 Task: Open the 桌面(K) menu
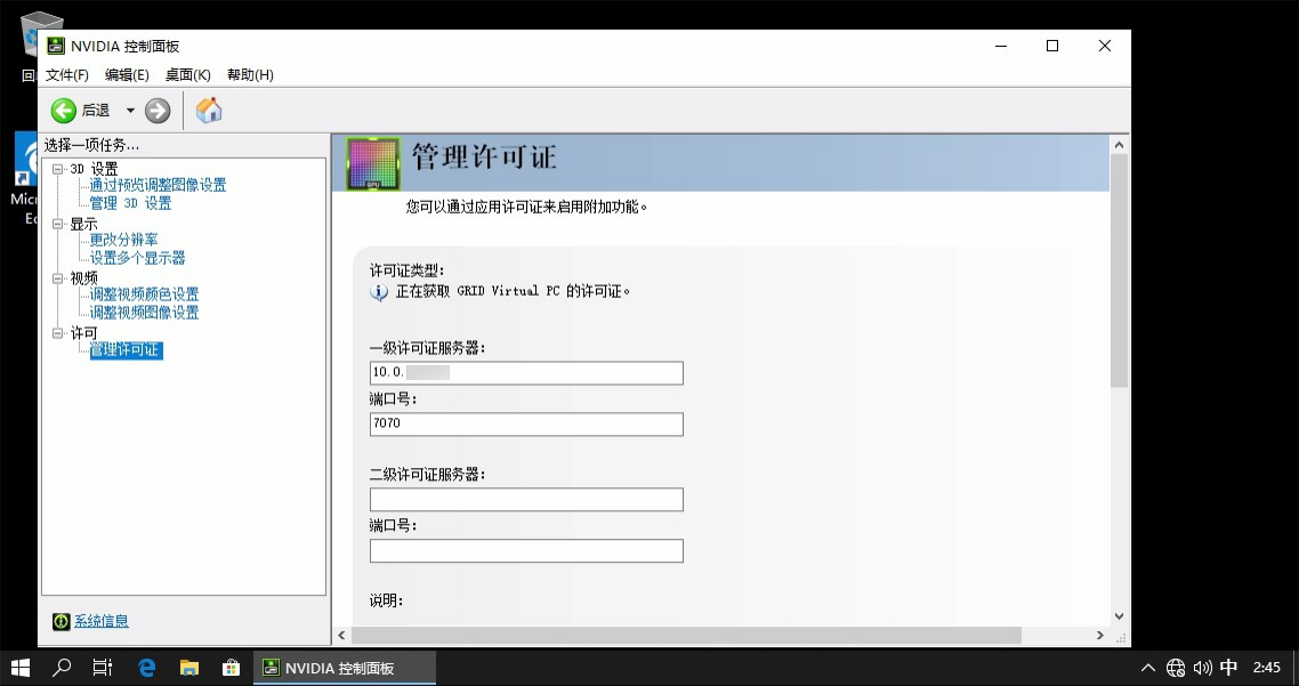[188, 75]
